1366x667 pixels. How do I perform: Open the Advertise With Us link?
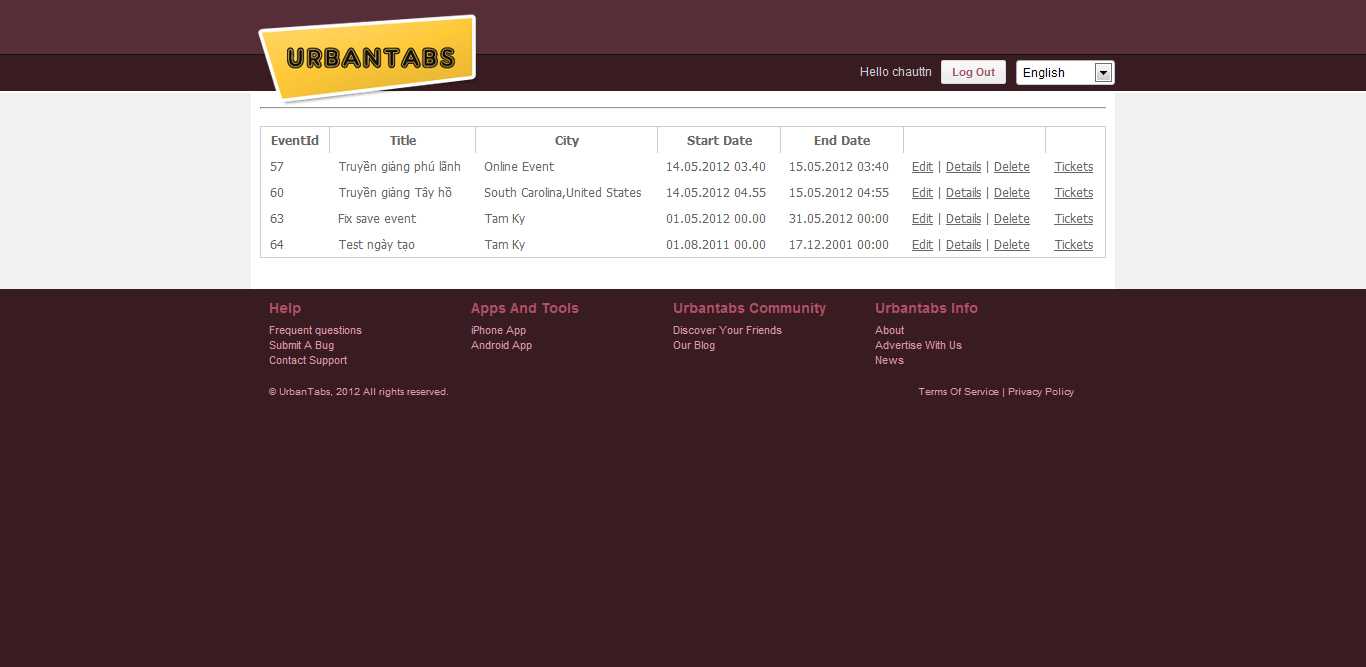tap(918, 345)
